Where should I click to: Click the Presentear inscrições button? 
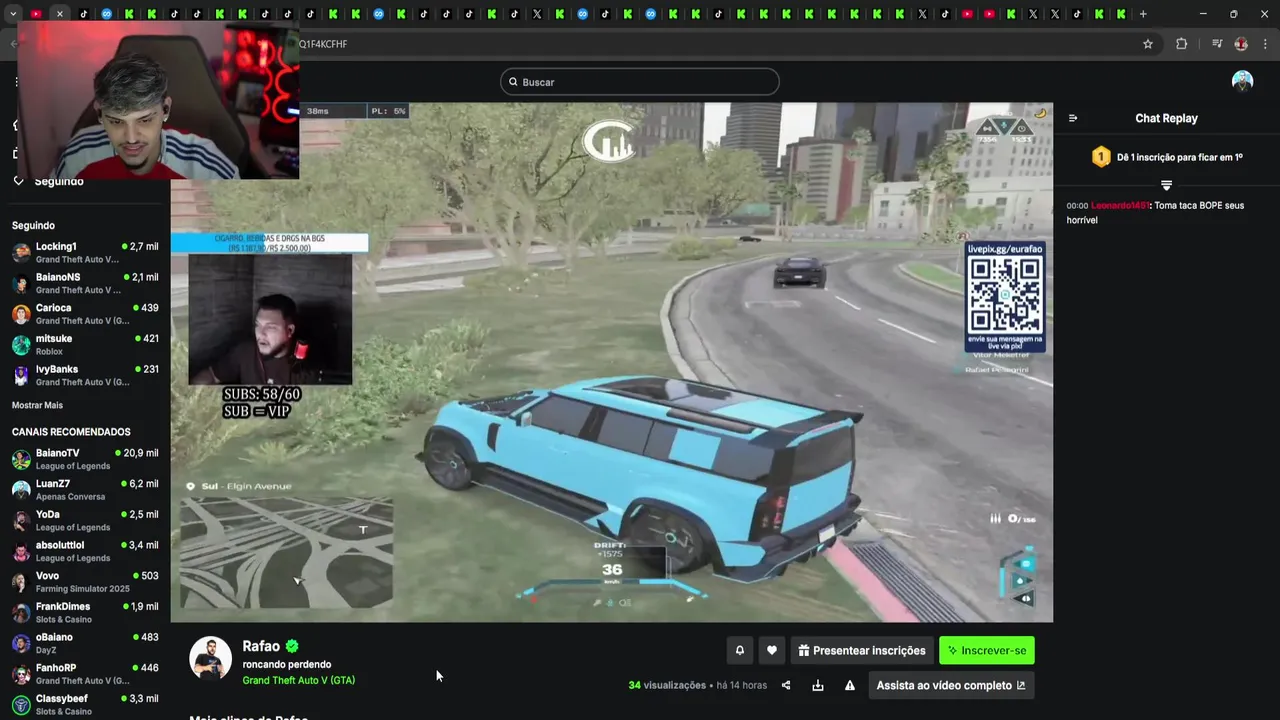(862, 651)
